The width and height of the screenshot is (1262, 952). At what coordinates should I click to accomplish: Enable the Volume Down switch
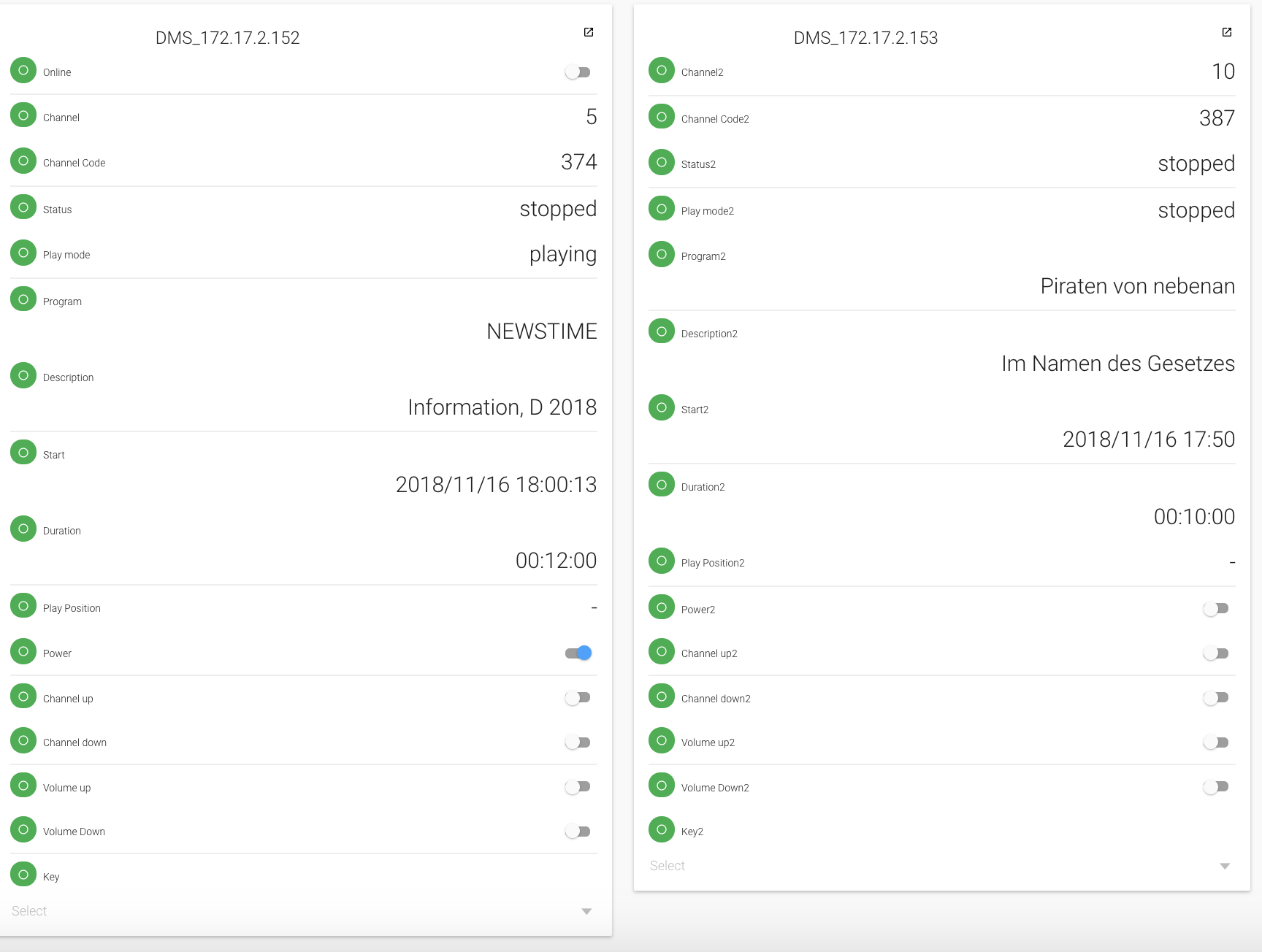[578, 832]
